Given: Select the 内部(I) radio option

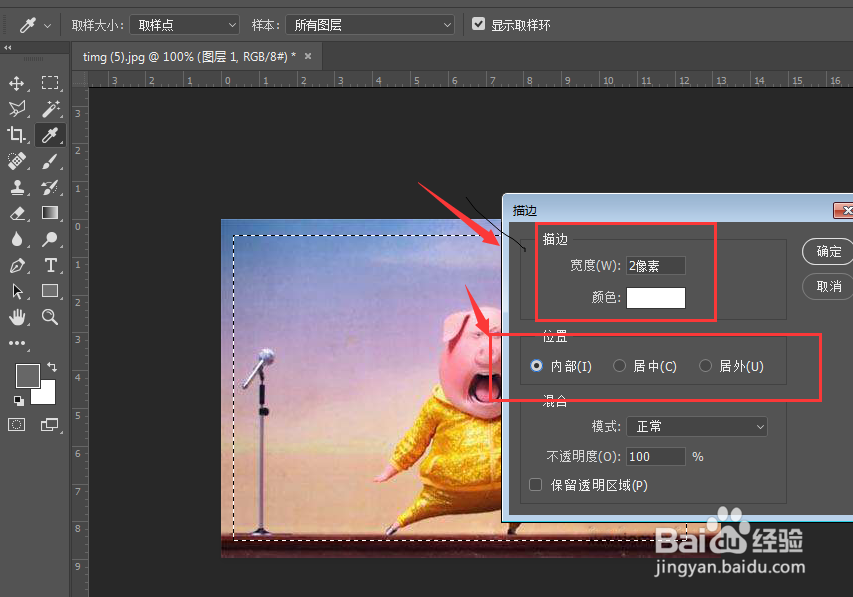Looking at the screenshot, I should (x=536, y=366).
